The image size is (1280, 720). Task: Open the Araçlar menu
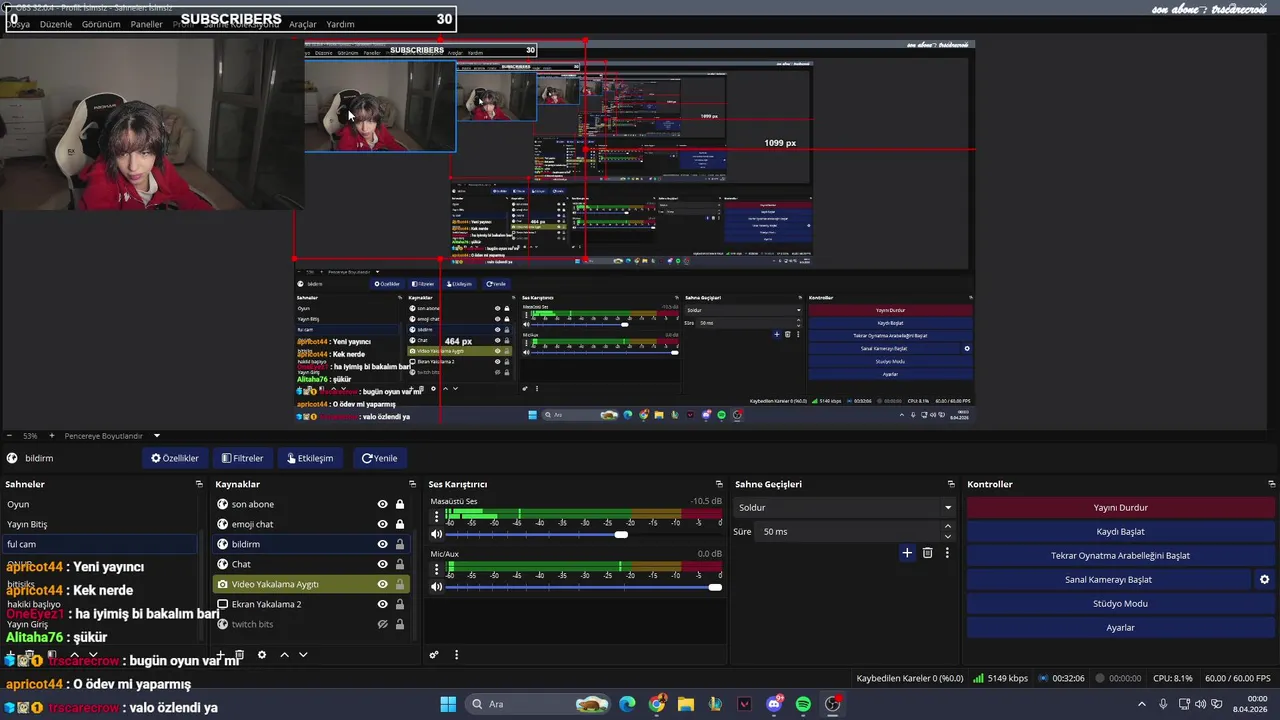[303, 24]
